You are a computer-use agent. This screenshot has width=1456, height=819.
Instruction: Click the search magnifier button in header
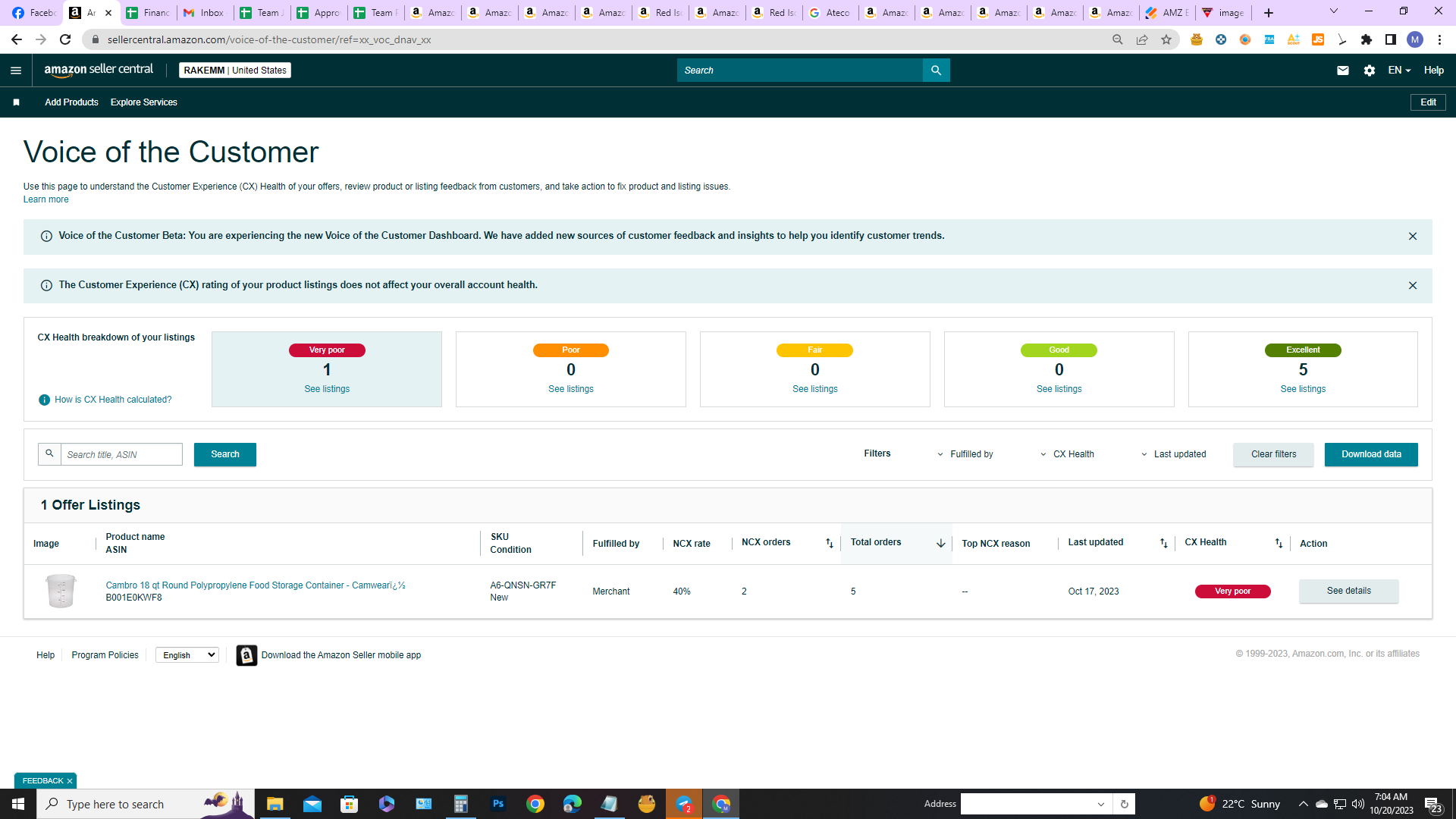click(937, 71)
